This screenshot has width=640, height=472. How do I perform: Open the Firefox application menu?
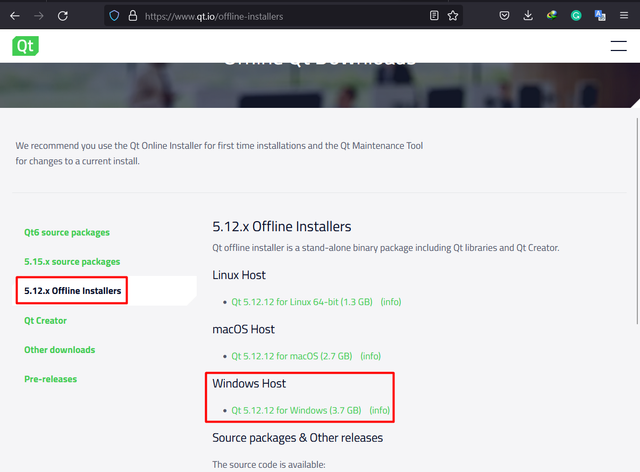click(624, 16)
